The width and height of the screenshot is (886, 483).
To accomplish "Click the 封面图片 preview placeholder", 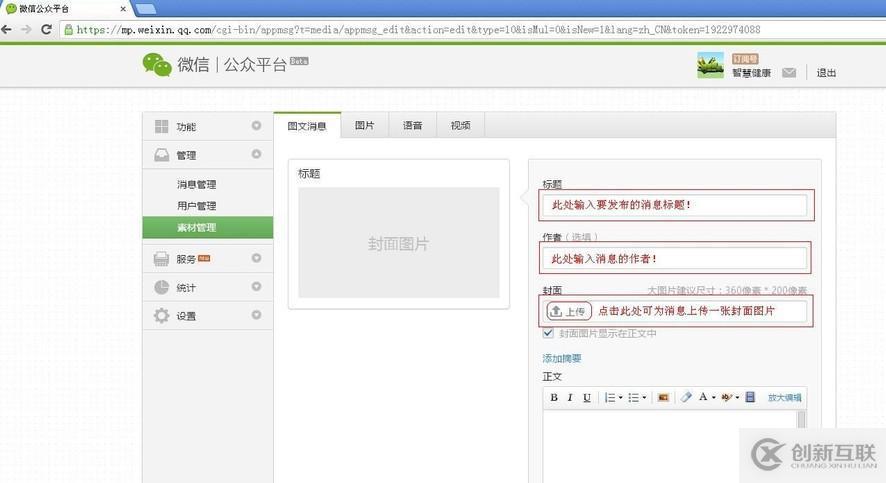I will coord(398,243).
